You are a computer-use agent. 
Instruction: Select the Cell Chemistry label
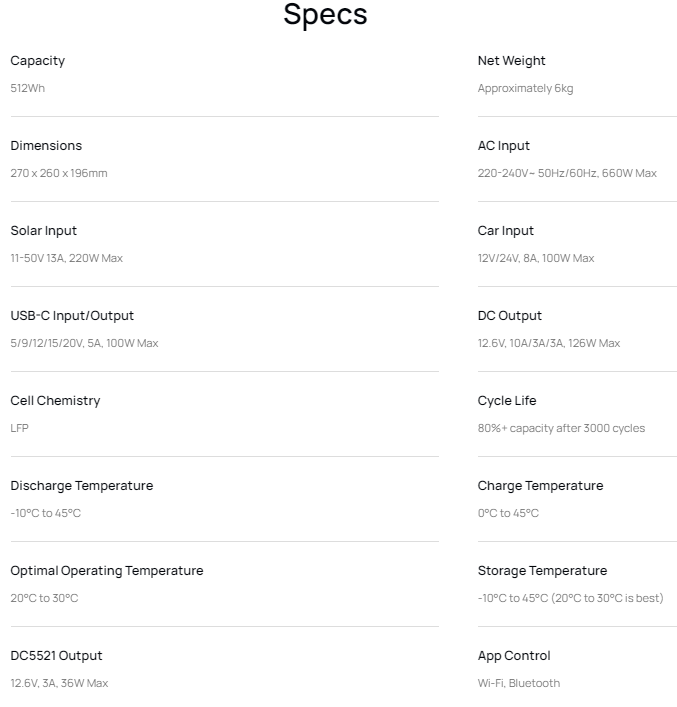(55, 401)
